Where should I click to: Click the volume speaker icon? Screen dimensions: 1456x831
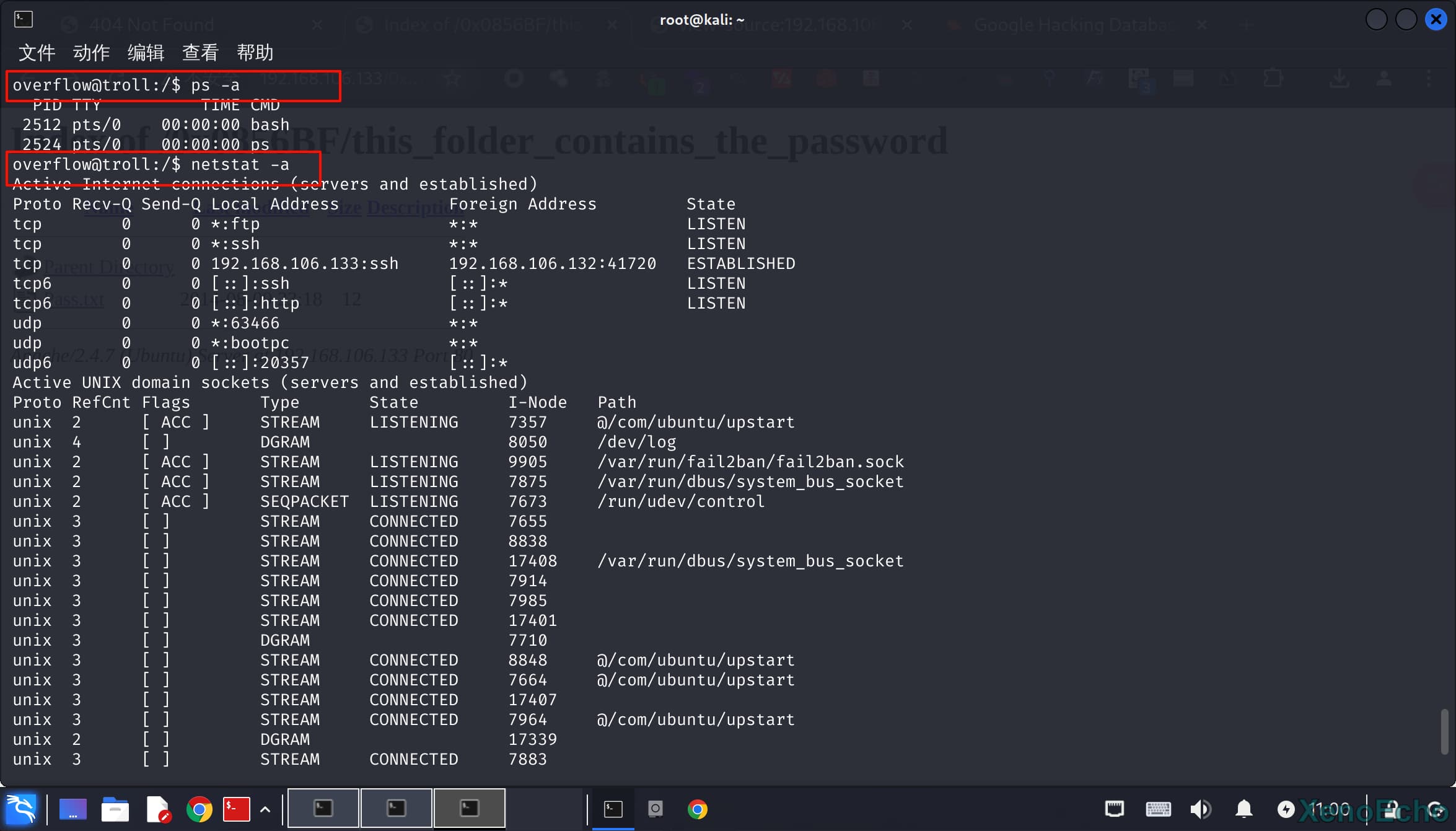[x=1200, y=809]
